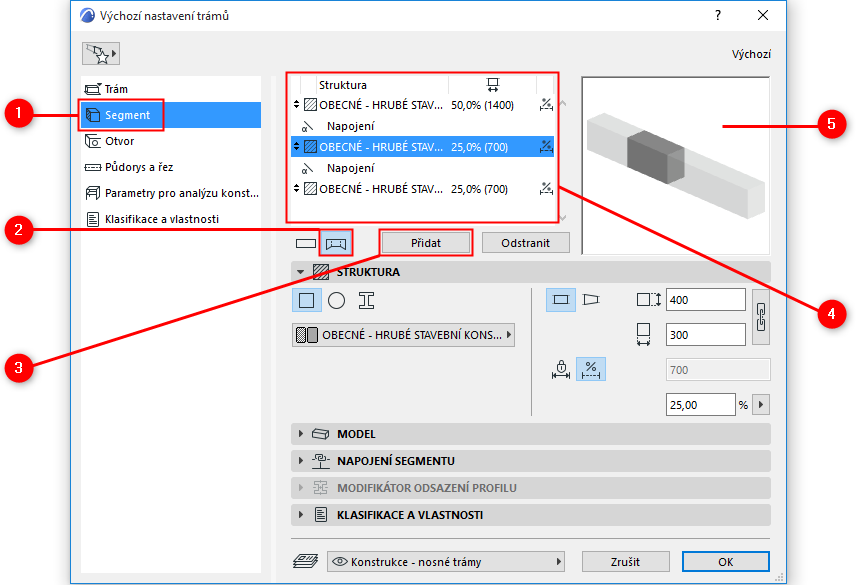The height and width of the screenshot is (585, 856).
Task: Open the arrow menu beside percent field
Action: 761,405
